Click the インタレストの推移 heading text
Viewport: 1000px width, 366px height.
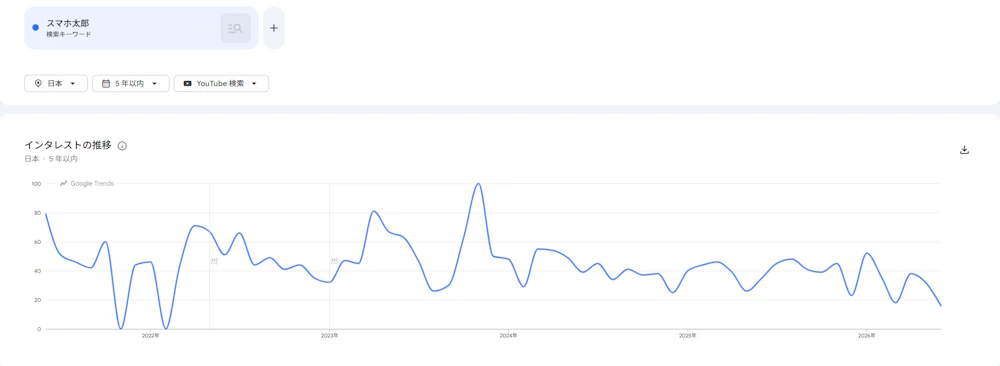coord(68,145)
